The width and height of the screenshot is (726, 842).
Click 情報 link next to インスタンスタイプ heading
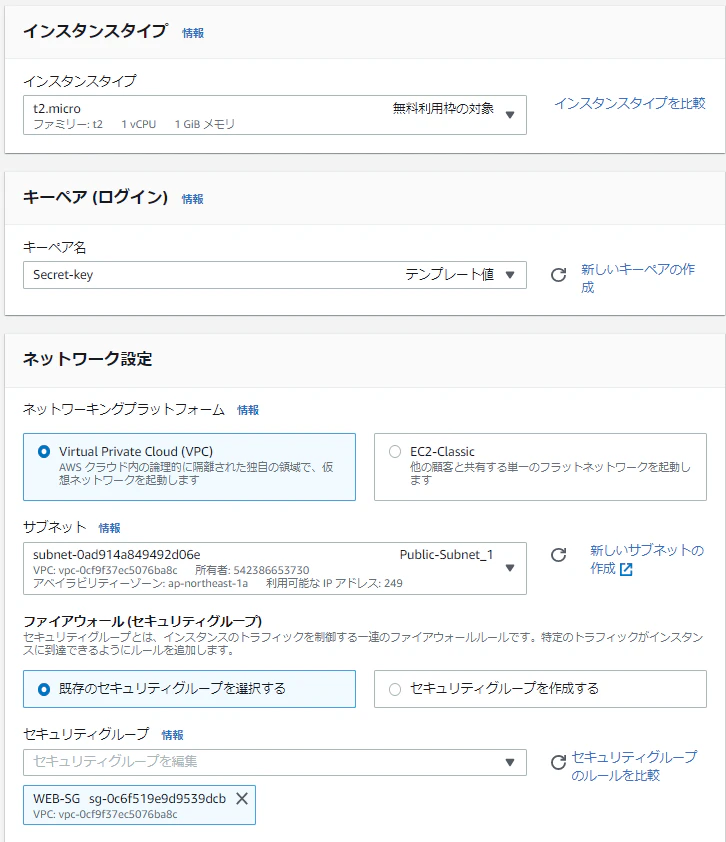[193, 33]
